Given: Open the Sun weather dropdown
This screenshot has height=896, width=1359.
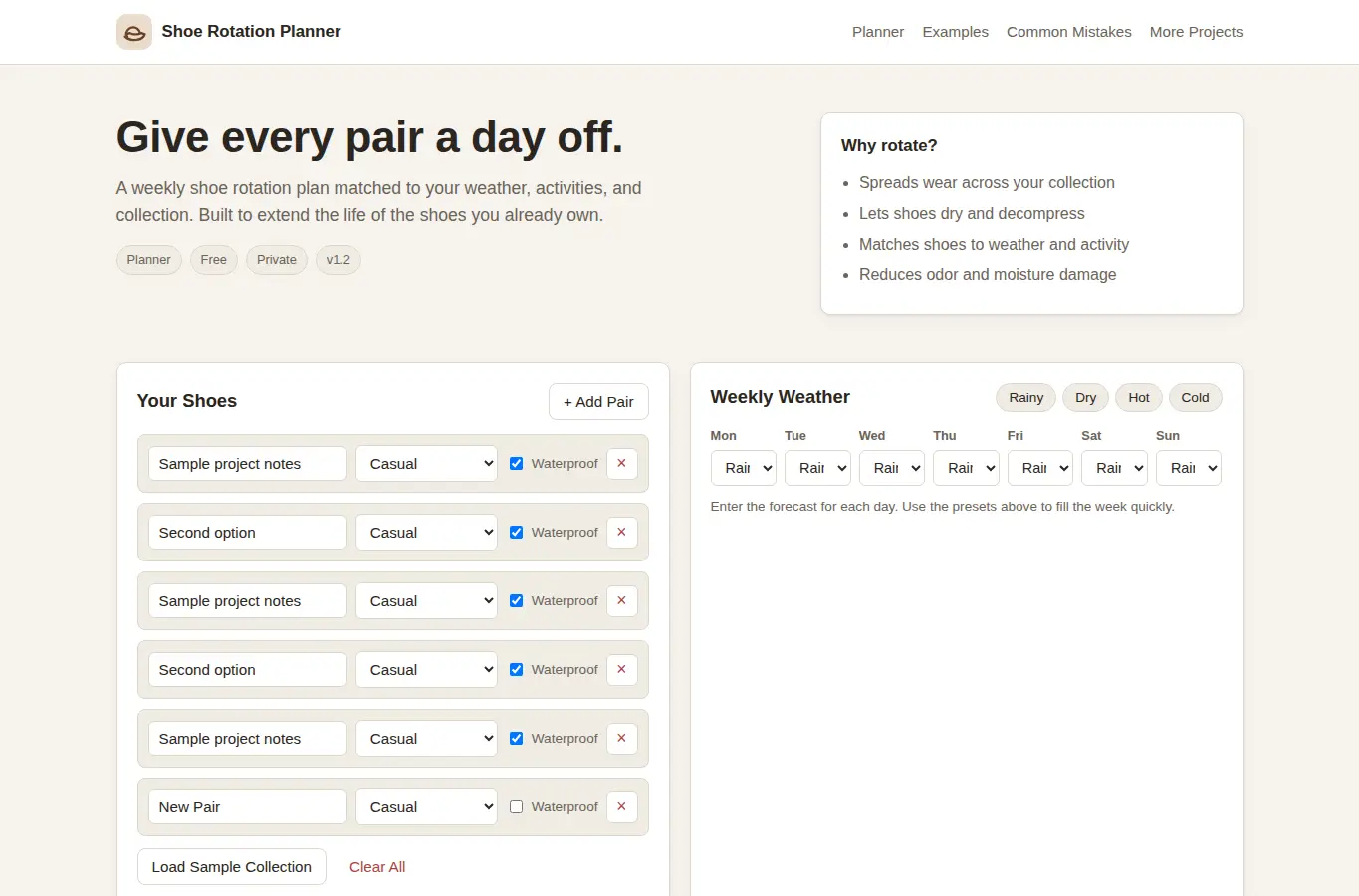Looking at the screenshot, I should point(1189,468).
